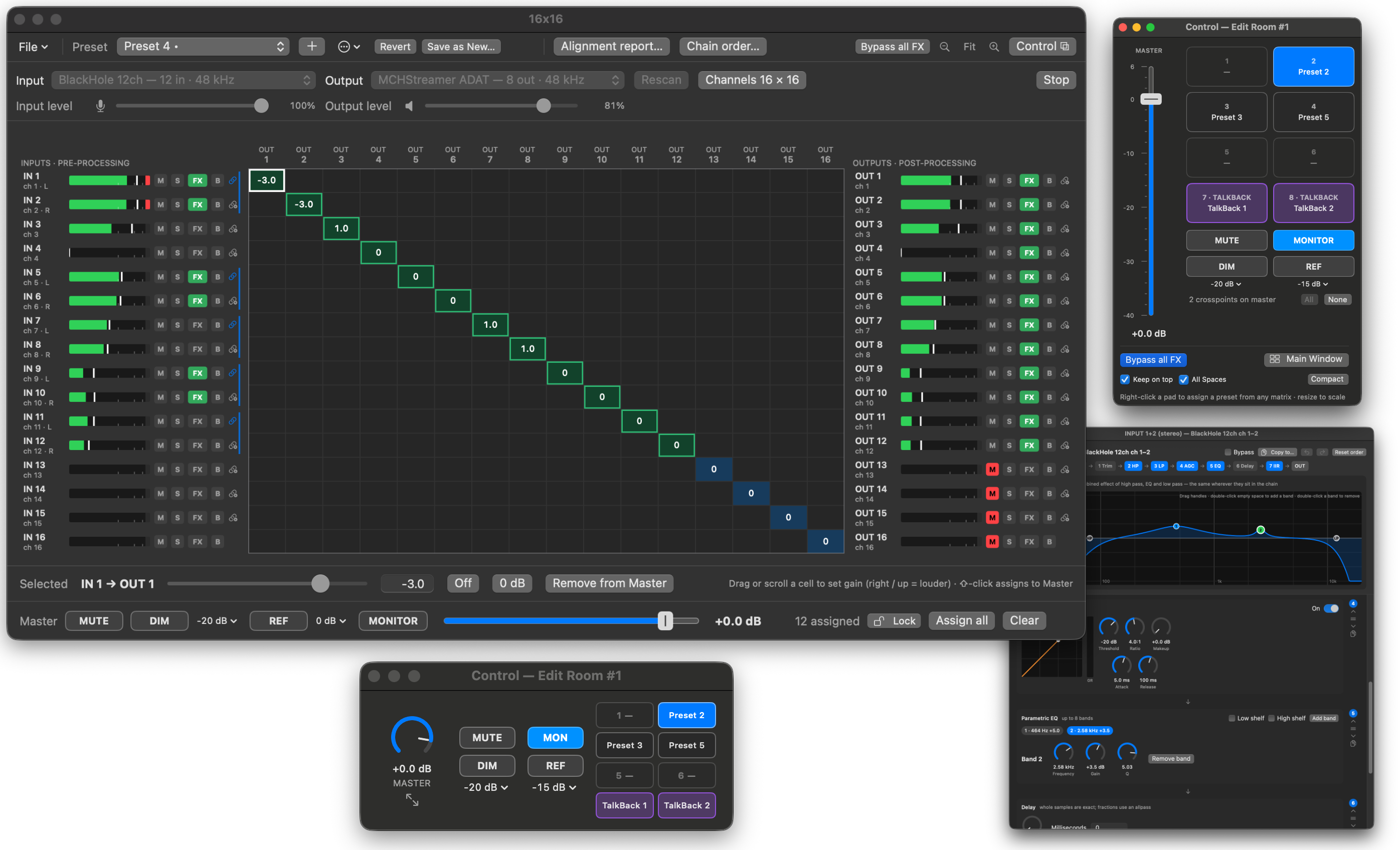Click the link icon on the OUT 8 row

click(1065, 349)
